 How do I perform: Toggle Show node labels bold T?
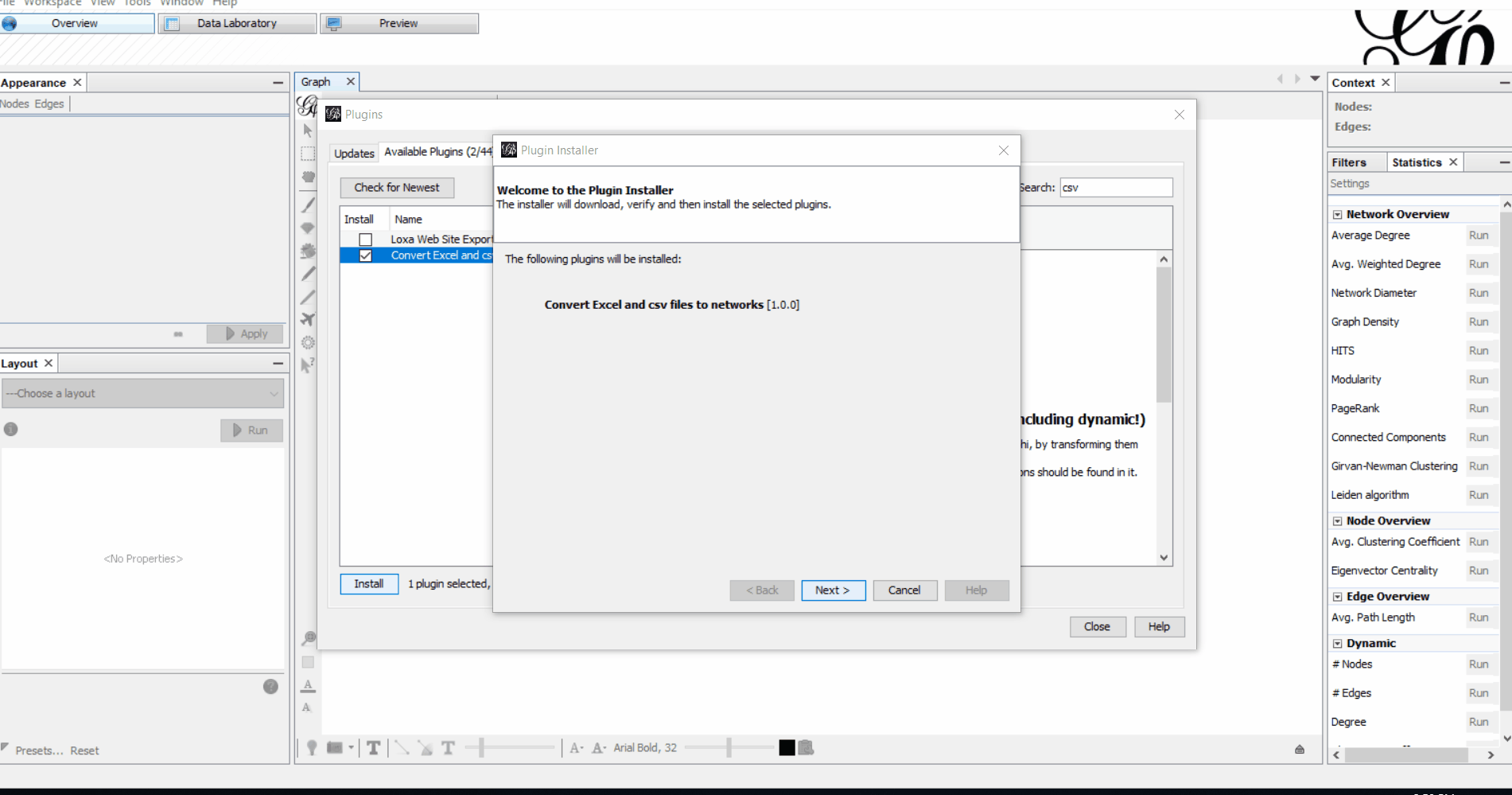[x=373, y=747]
